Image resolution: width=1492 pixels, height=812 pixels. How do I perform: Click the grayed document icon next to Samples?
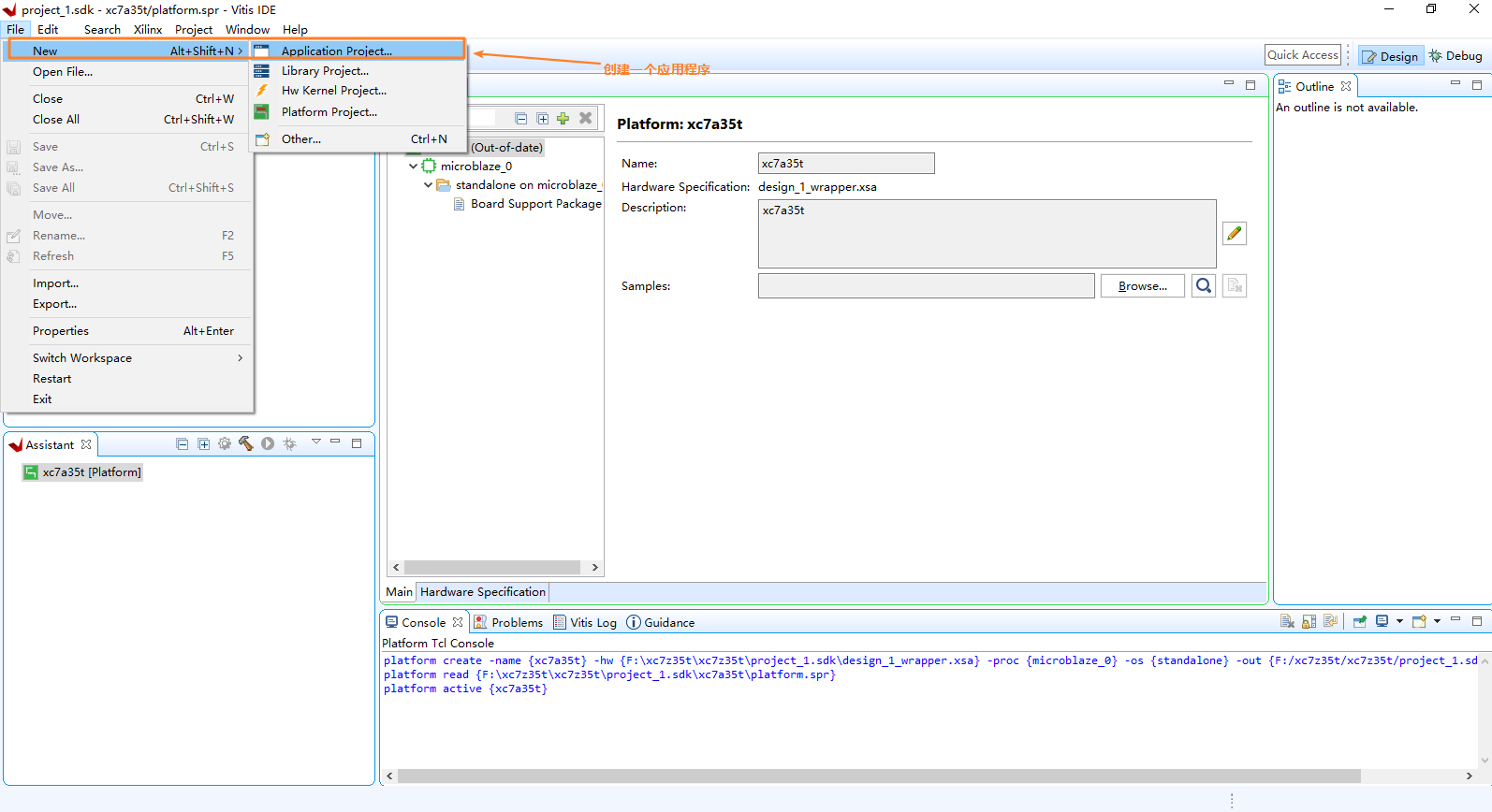click(x=1235, y=286)
